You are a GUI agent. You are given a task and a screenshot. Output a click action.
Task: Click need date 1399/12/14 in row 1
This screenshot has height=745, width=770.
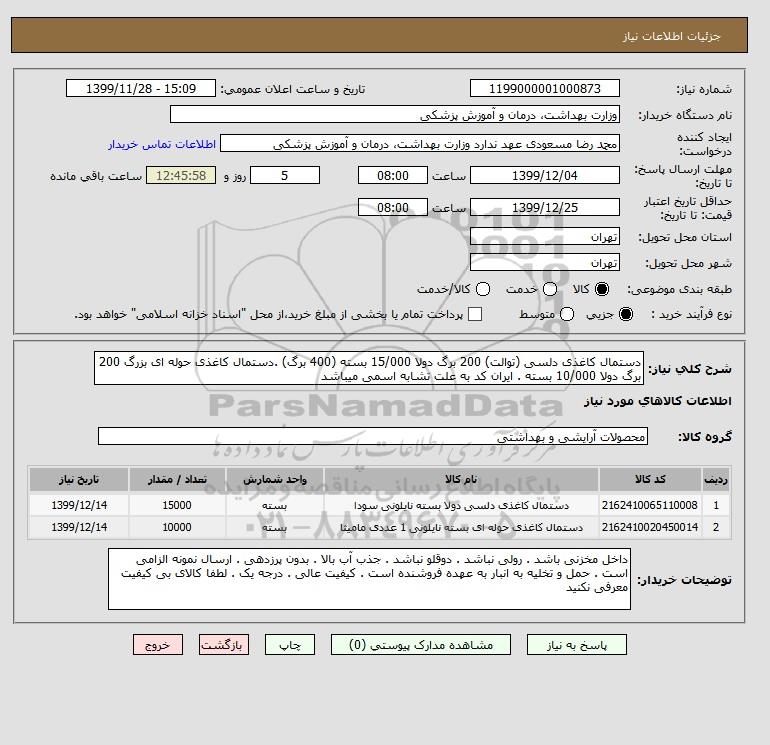79,505
